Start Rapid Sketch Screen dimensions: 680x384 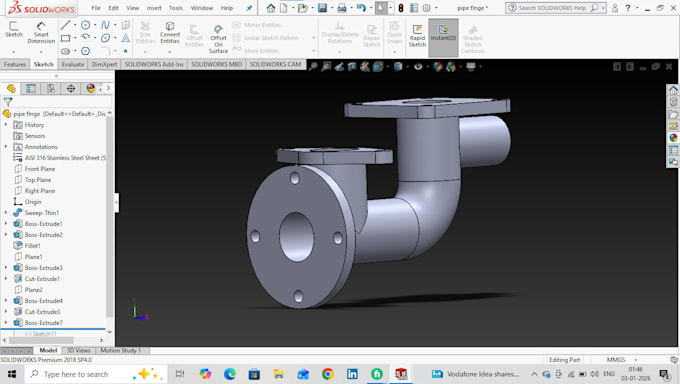pyautogui.click(x=417, y=36)
